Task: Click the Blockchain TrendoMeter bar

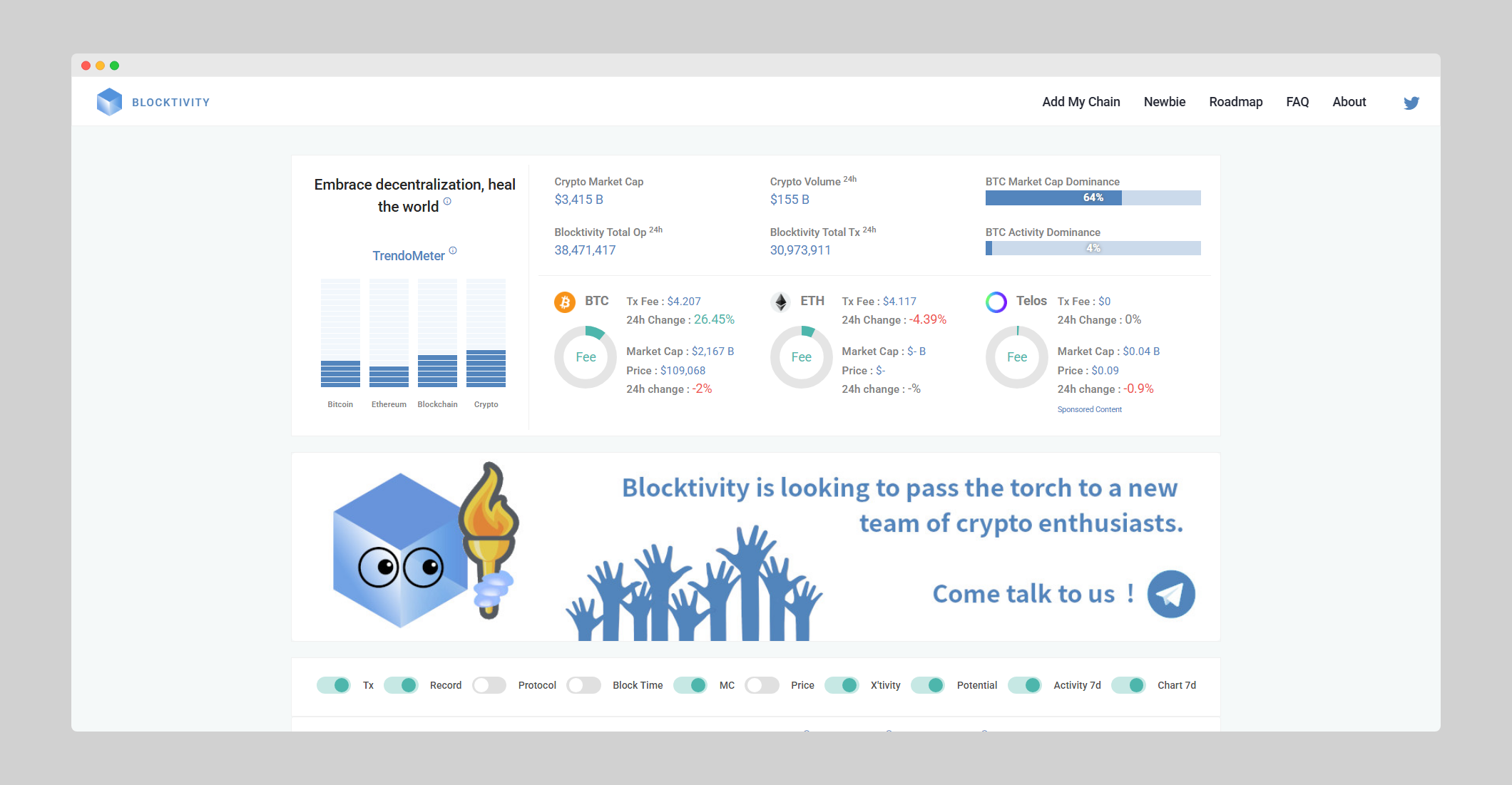Action: [x=437, y=333]
